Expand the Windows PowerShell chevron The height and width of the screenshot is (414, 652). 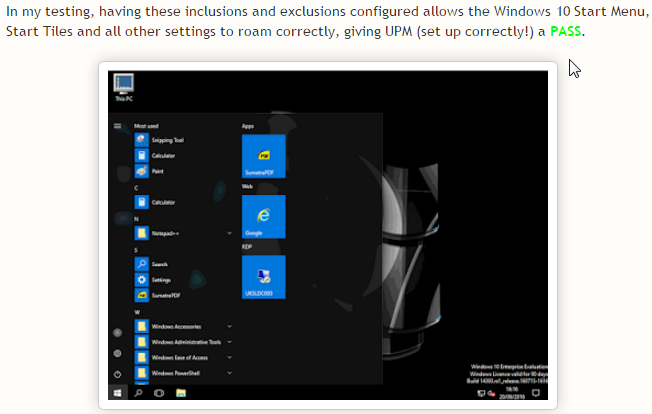229,373
